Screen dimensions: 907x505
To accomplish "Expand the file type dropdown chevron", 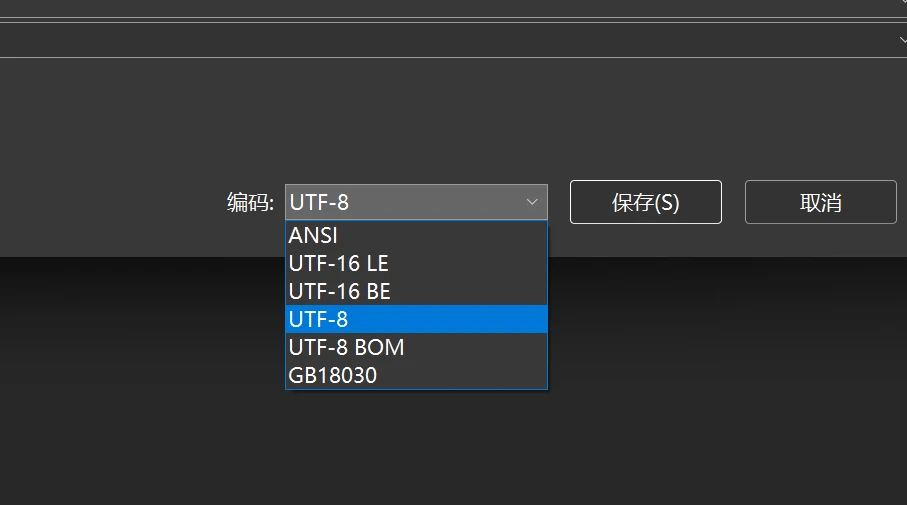I will (x=900, y=40).
